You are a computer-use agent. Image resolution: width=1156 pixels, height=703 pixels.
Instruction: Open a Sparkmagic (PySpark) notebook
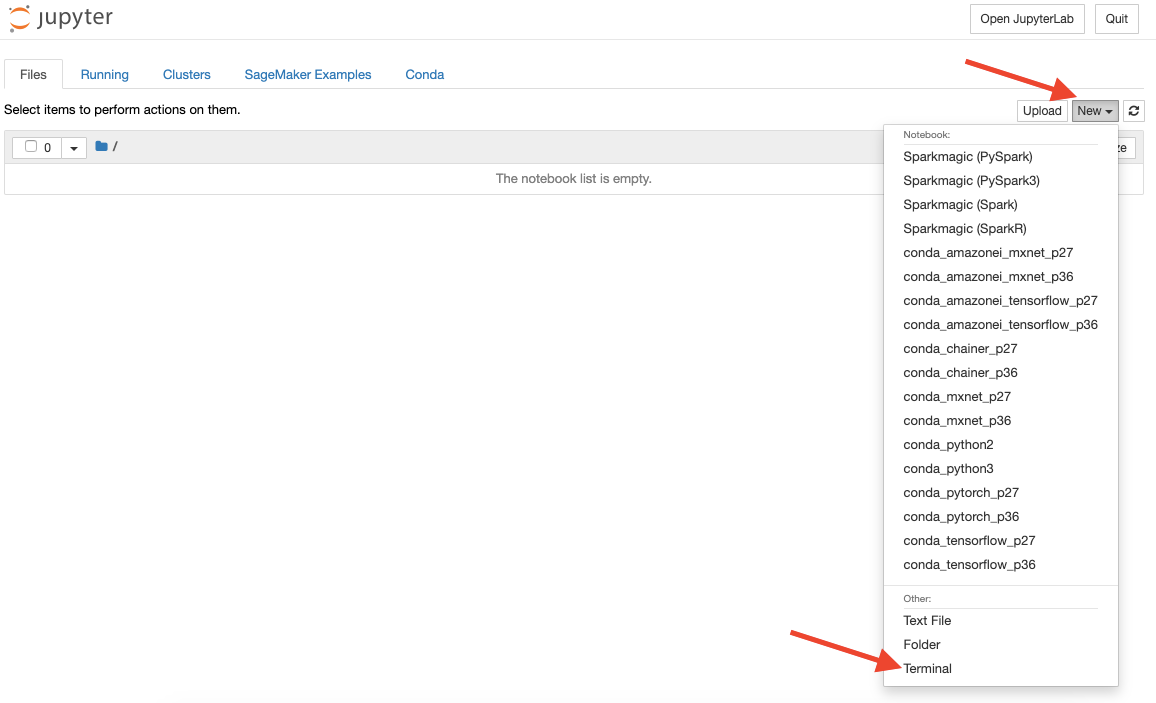point(967,156)
